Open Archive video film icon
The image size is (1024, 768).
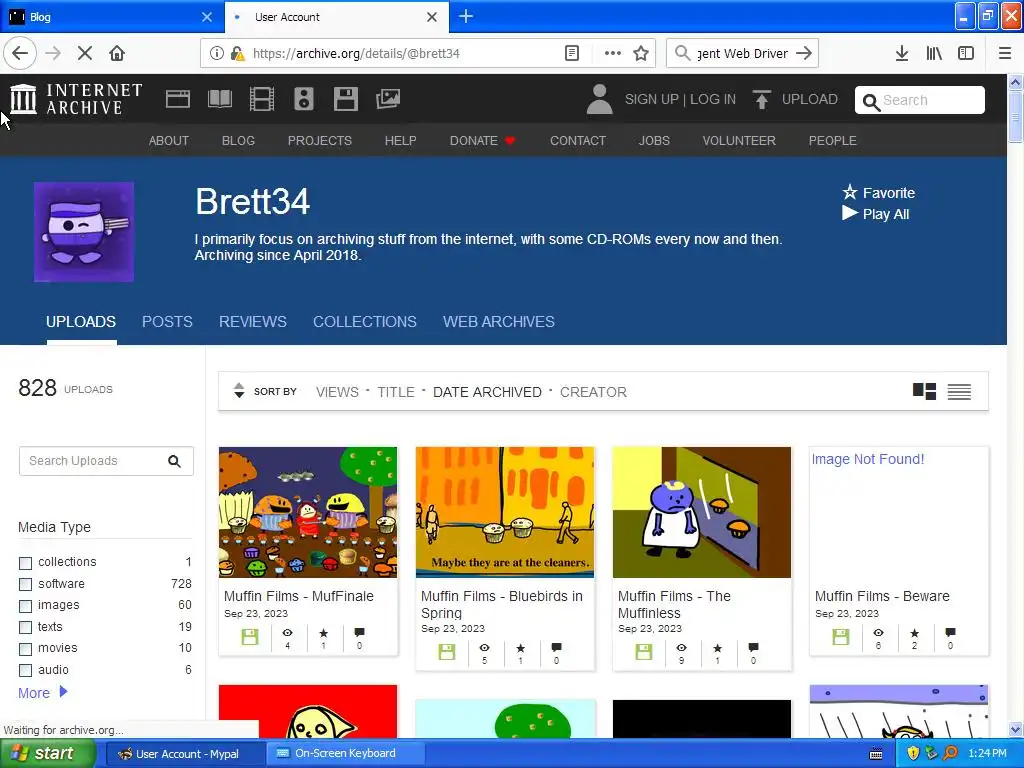coord(261,99)
